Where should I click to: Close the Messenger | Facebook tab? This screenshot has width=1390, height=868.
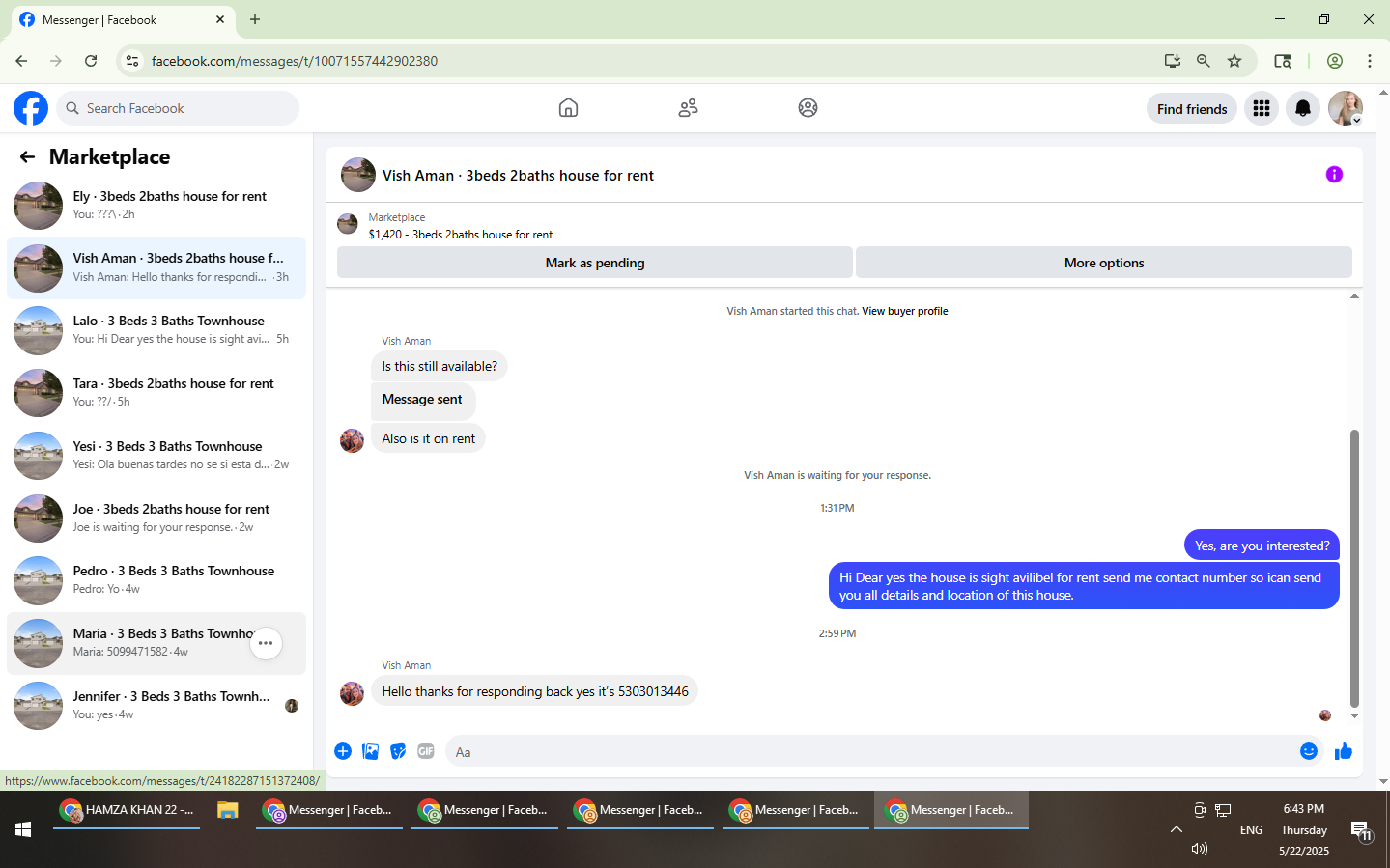pos(220,19)
